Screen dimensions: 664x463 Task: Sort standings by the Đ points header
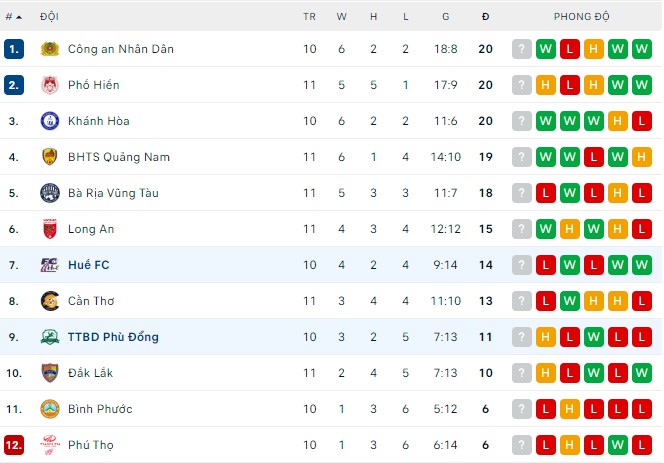click(x=485, y=17)
